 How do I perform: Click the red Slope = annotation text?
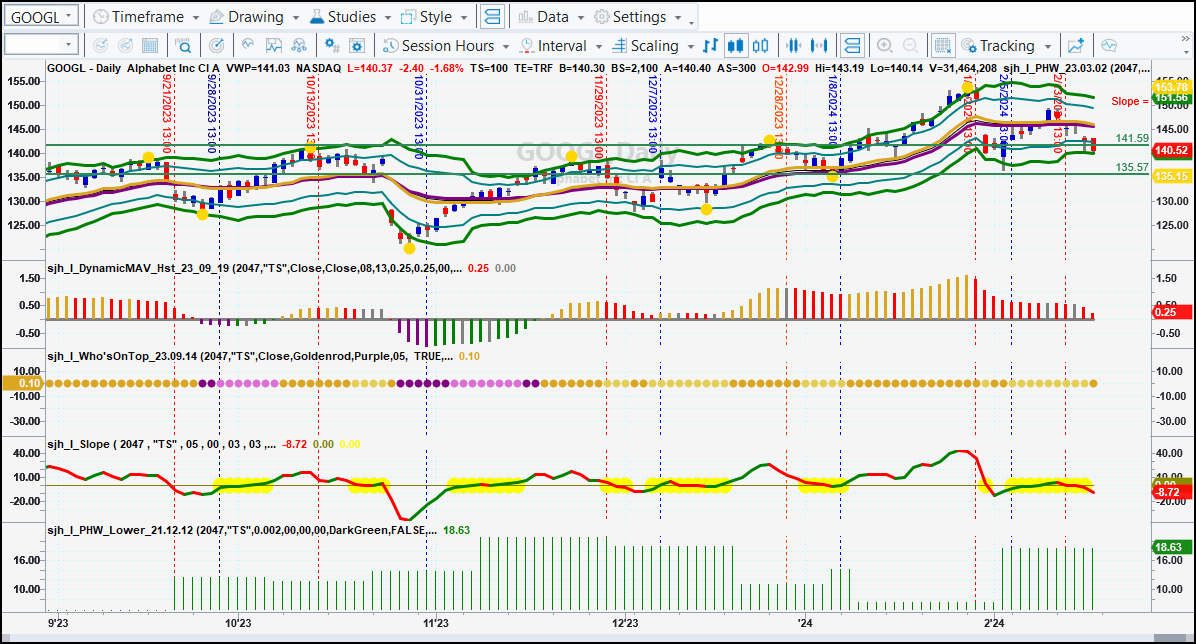coord(1130,101)
